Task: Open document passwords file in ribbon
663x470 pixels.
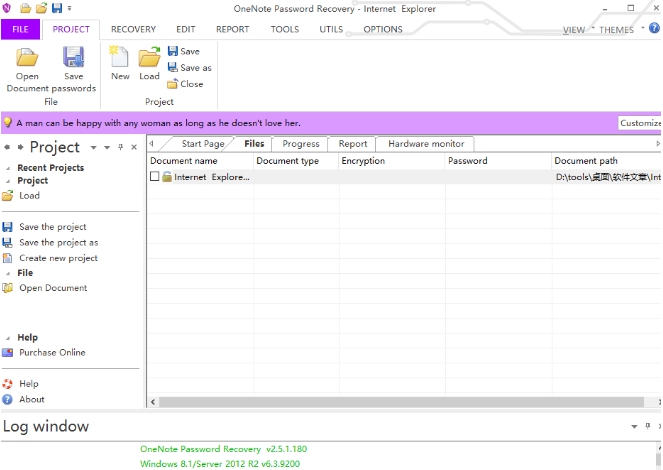Action: pyautogui.click(x=27, y=64)
